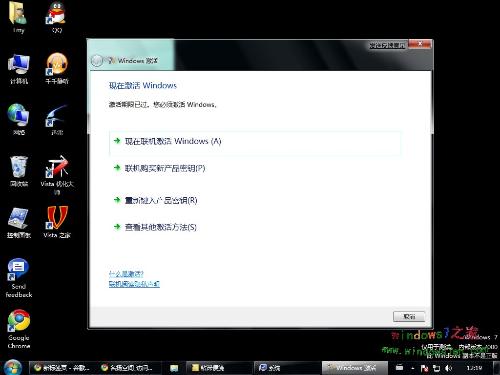Open the Computer desktop icon
Screen dimensions: 500x375
19,68
